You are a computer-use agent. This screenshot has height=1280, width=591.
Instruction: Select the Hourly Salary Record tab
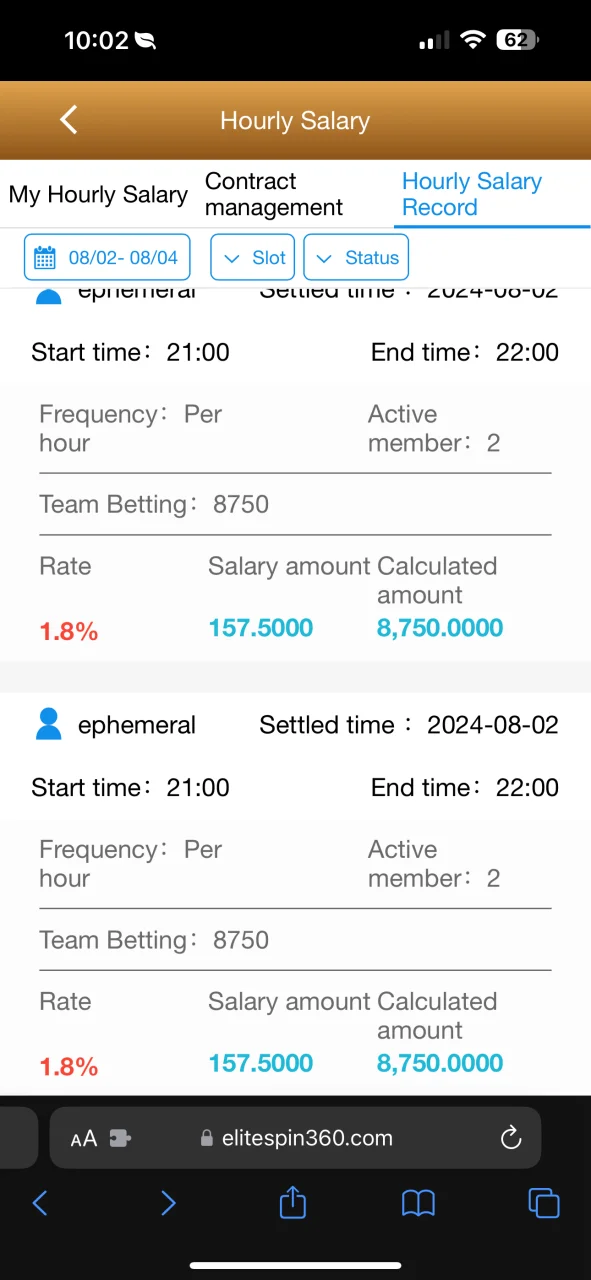472,194
